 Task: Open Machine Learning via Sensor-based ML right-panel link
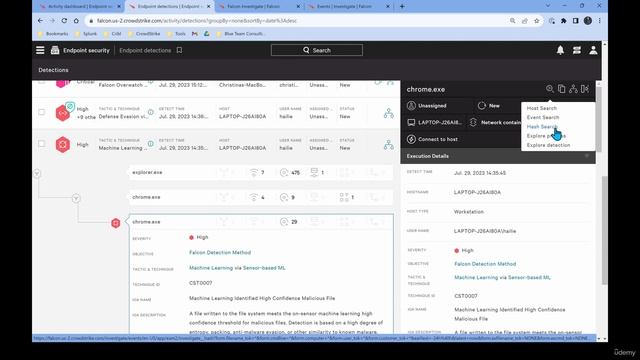[x=502, y=277]
